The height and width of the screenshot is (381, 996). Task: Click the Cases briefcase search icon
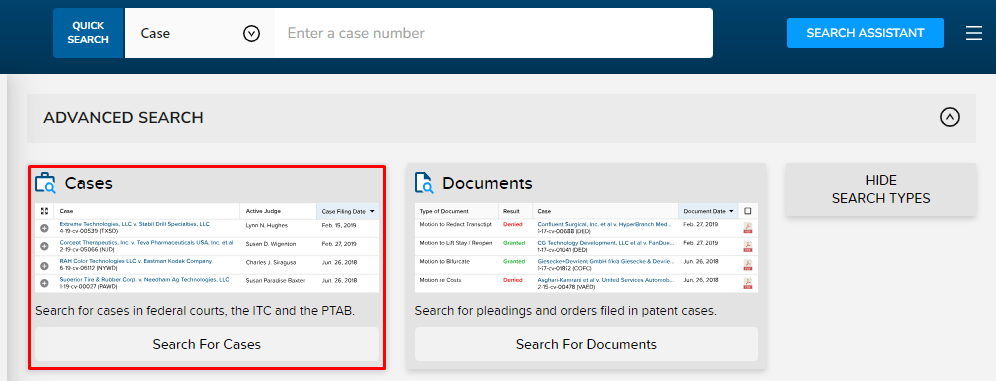tap(45, 183)
